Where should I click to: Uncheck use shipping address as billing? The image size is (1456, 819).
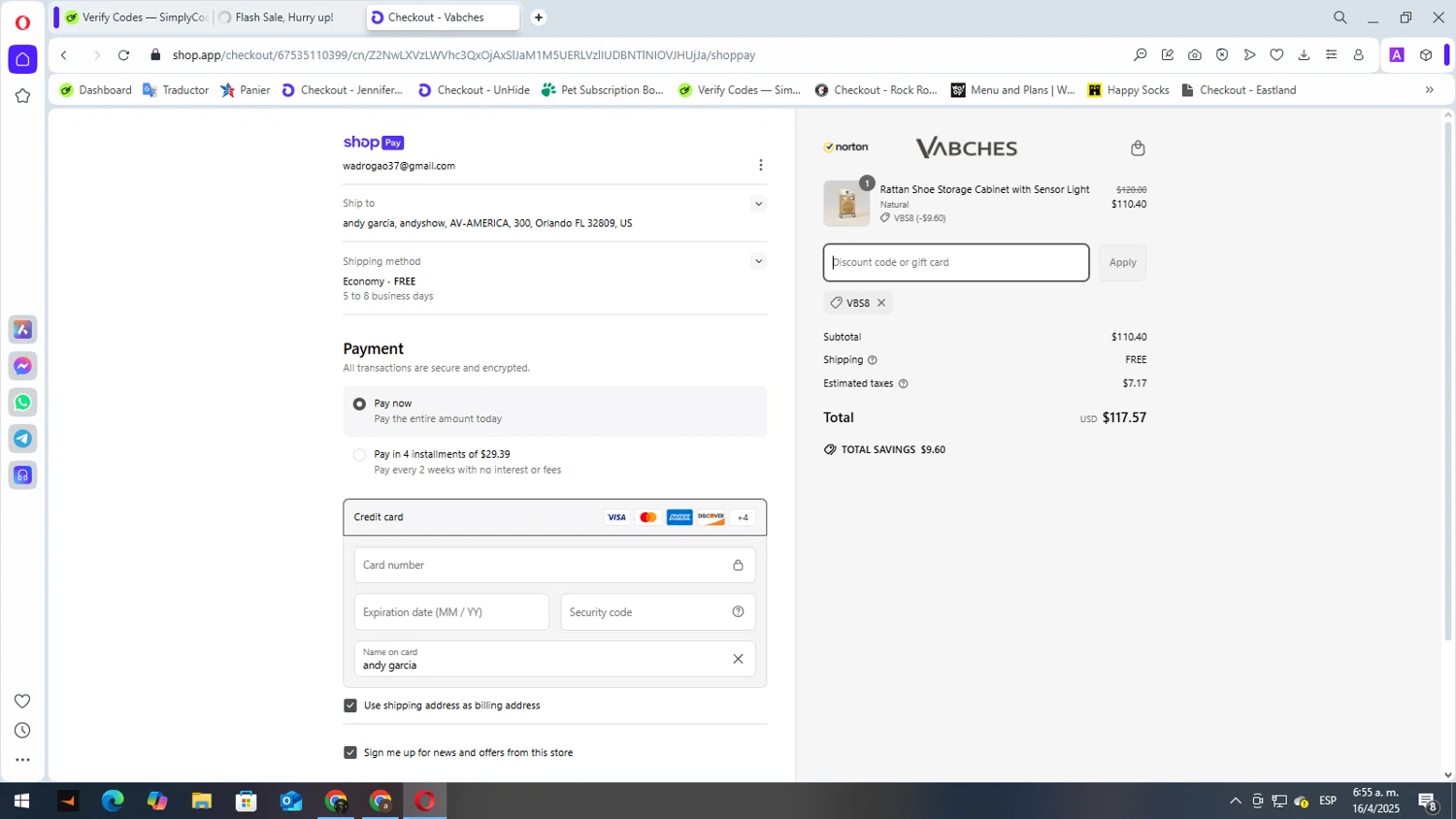point(350,705)
